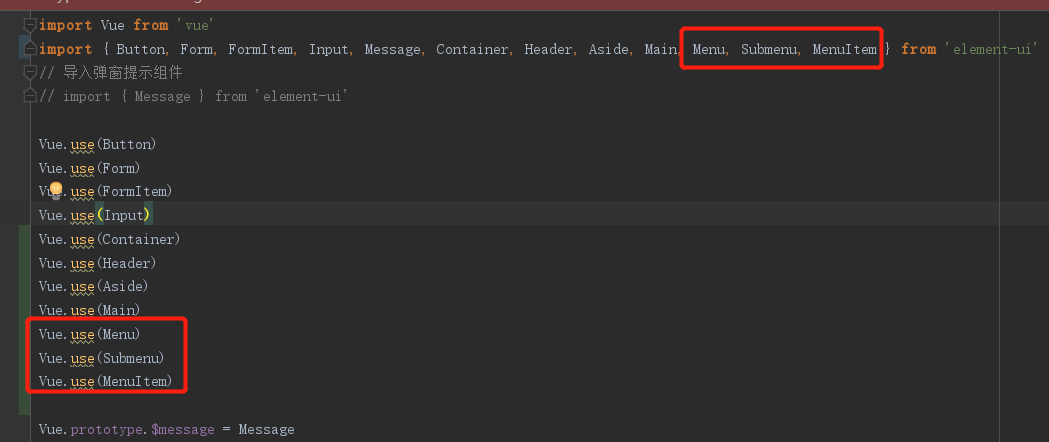Place cursor on Submenu in the import list
This screenshot has height=442, width=1049.
coord(769,49)
